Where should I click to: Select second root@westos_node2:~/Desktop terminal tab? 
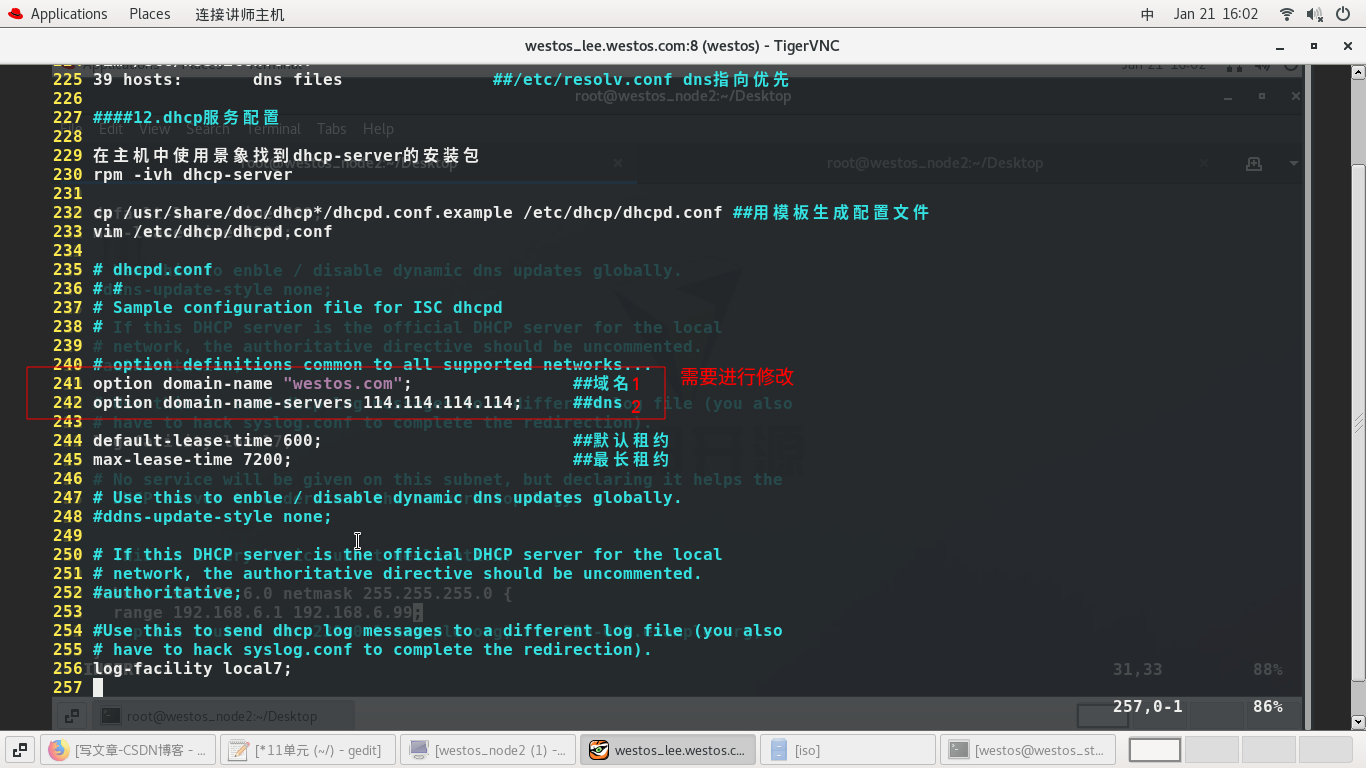(934, 163)
